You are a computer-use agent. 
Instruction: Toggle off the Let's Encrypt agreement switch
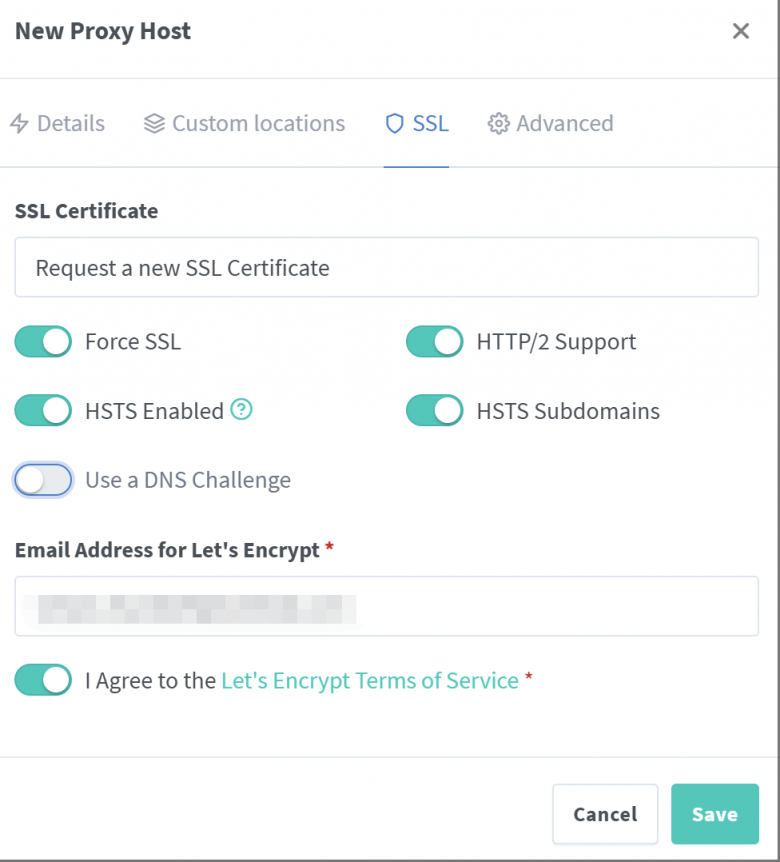click(x=42, y=680)
